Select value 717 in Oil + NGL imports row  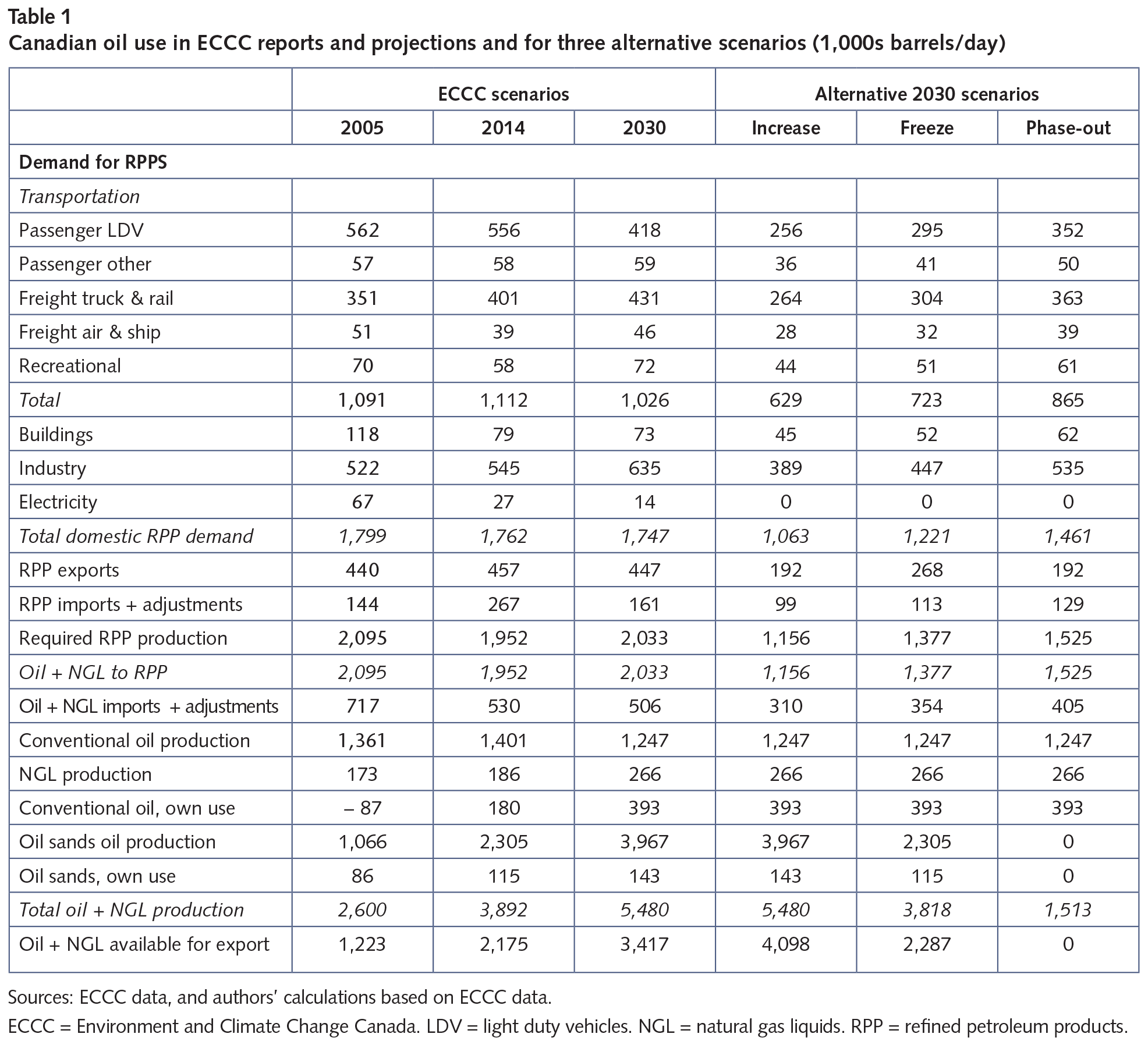point(362,706)
